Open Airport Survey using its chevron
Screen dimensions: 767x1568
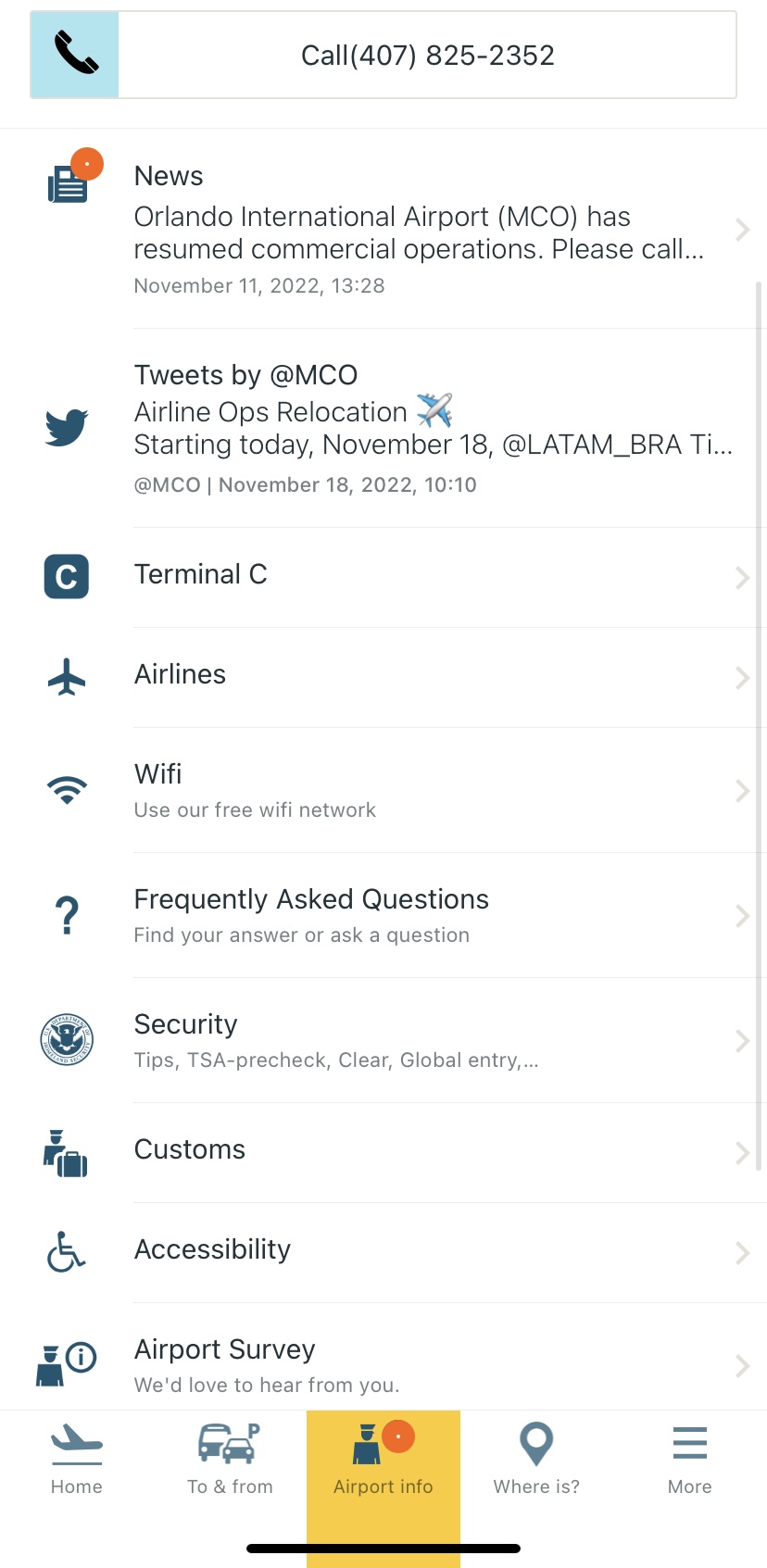(742, 1365)
